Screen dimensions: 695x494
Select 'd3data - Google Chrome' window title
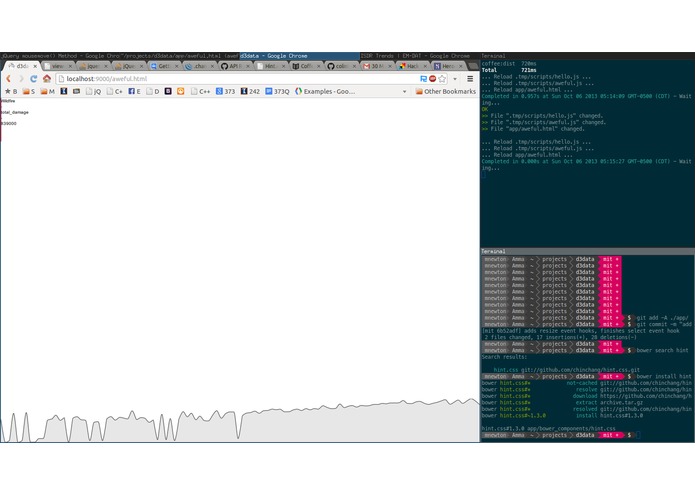coord(299,56)
